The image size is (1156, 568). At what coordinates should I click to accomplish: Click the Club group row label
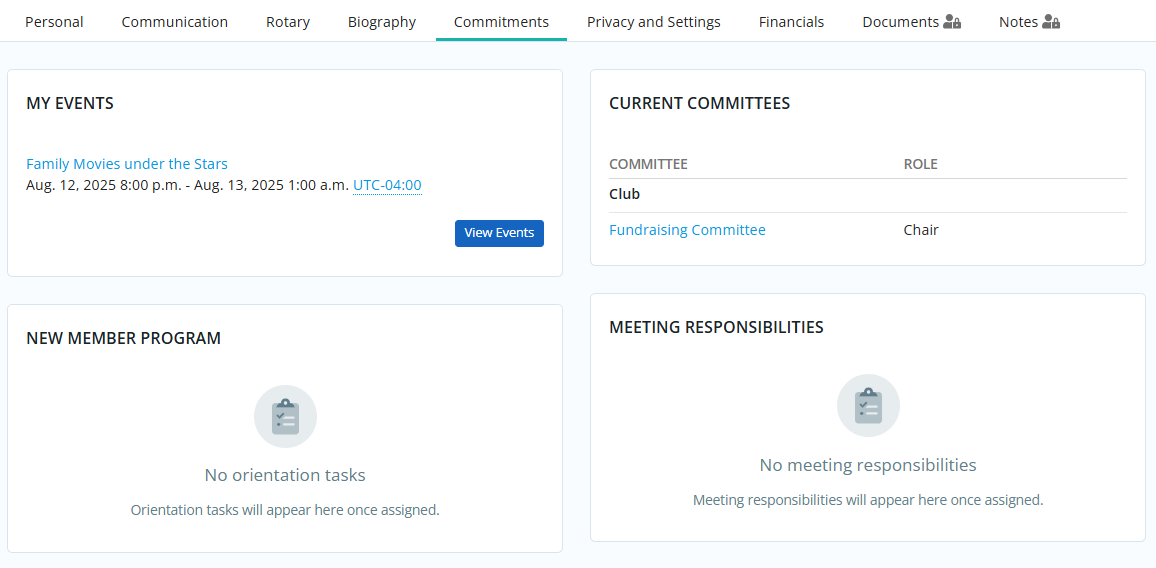click(x=624, y=195)
